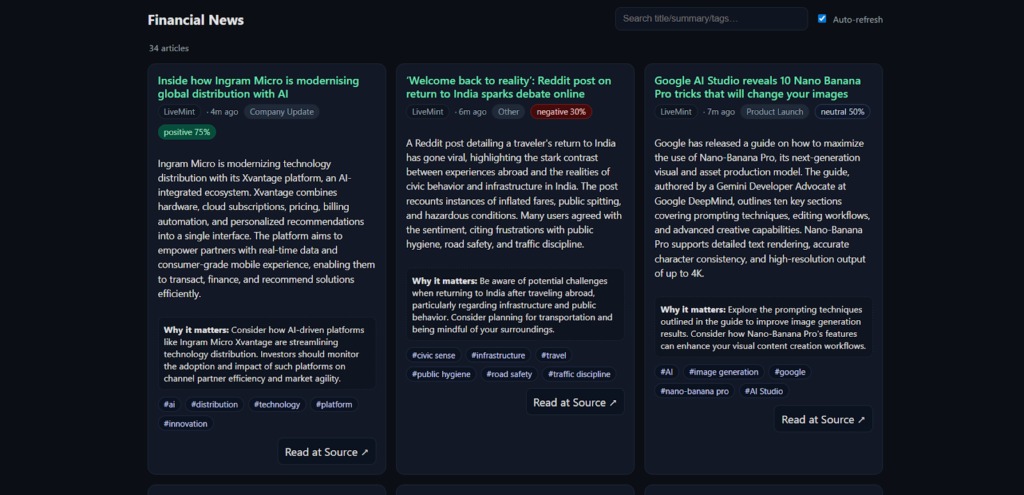Open the Google AI Studio Nano Banana headline
The height and width of the screenshot is (495, 1024).
[757, 87]
